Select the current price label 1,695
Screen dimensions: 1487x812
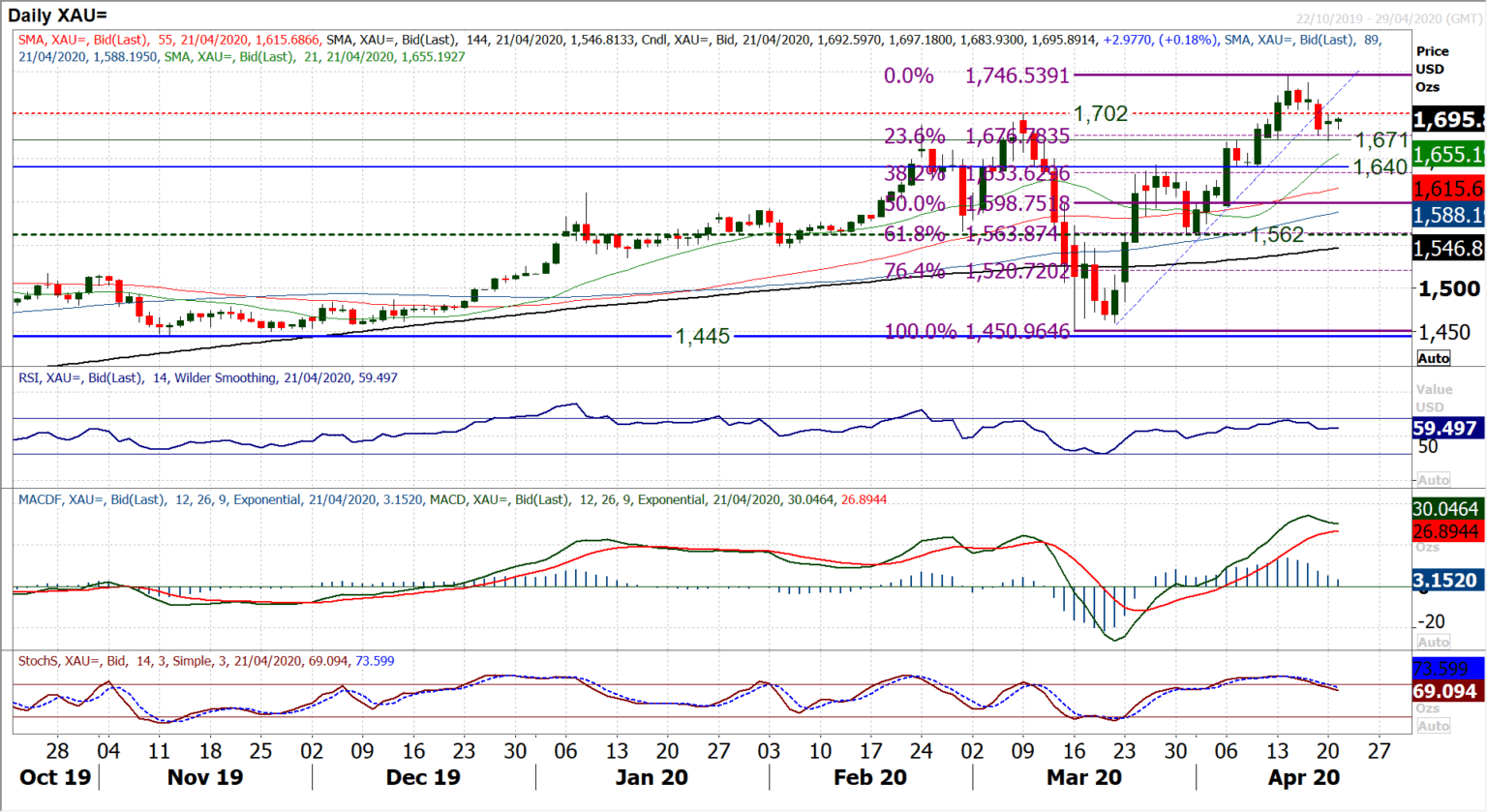tap(1447, 120)
